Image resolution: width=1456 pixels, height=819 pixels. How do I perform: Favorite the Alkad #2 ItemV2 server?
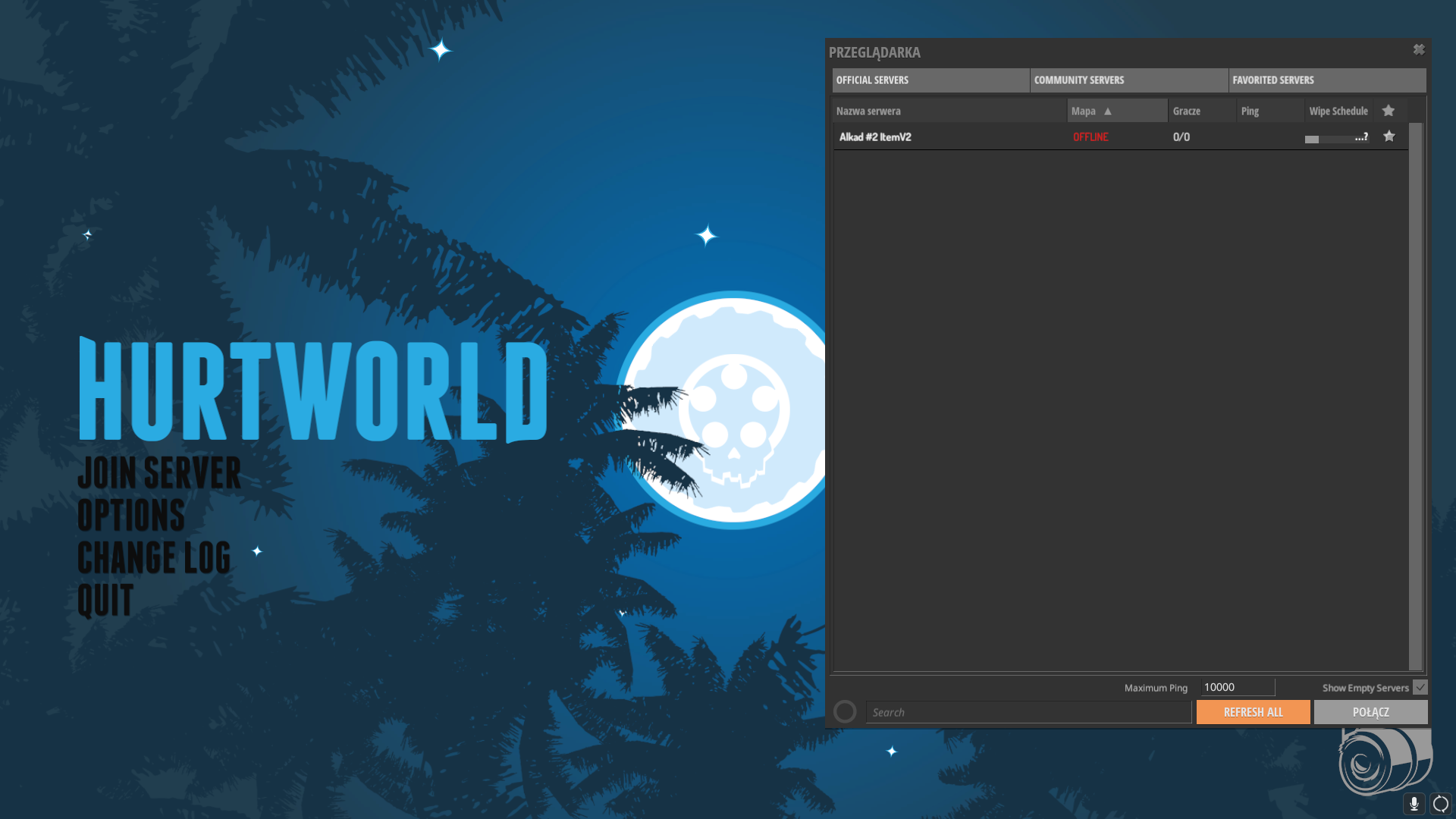tap(1389, 136)
